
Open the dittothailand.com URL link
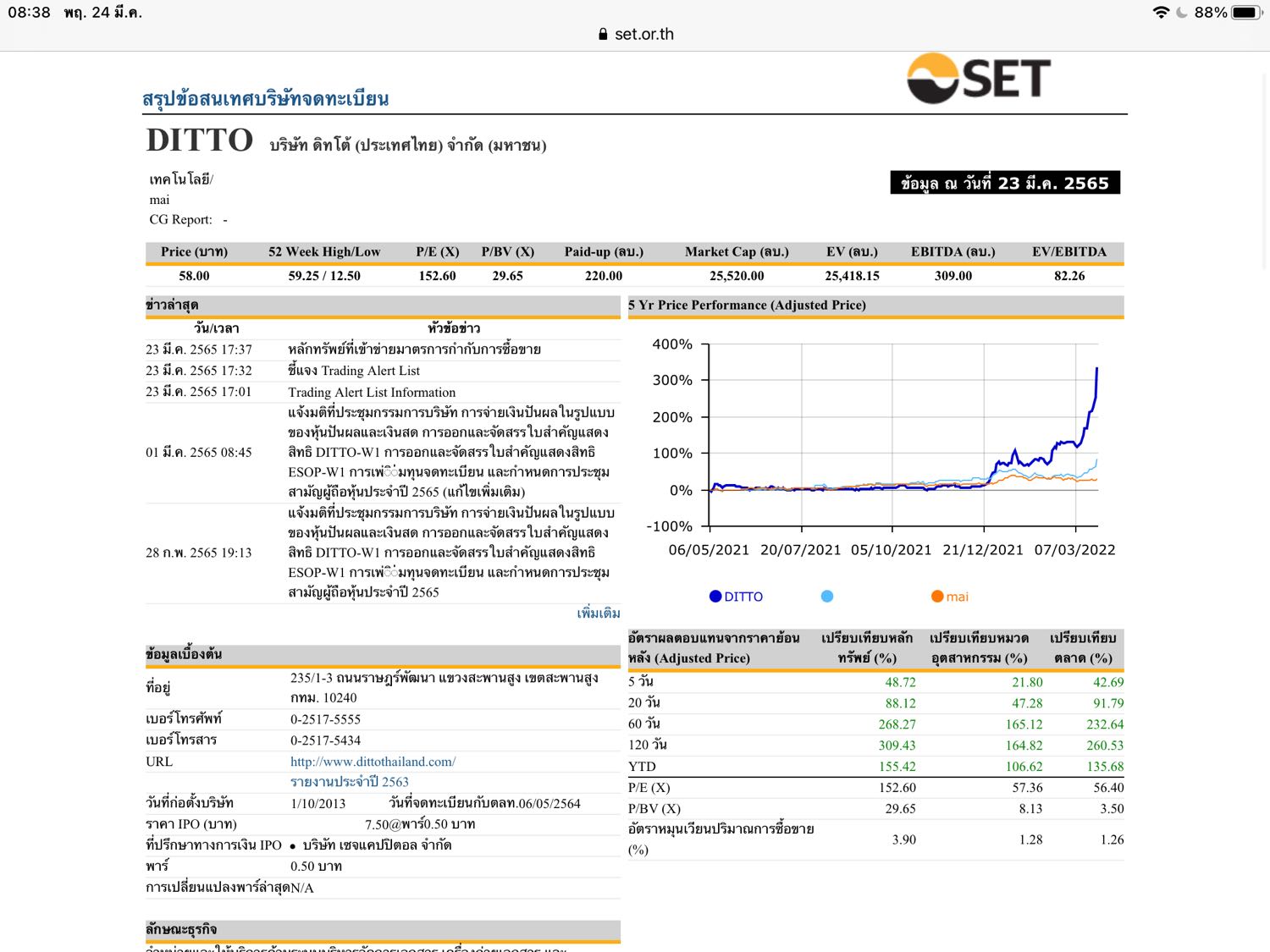pyautogui.click(x=373, y=762)
